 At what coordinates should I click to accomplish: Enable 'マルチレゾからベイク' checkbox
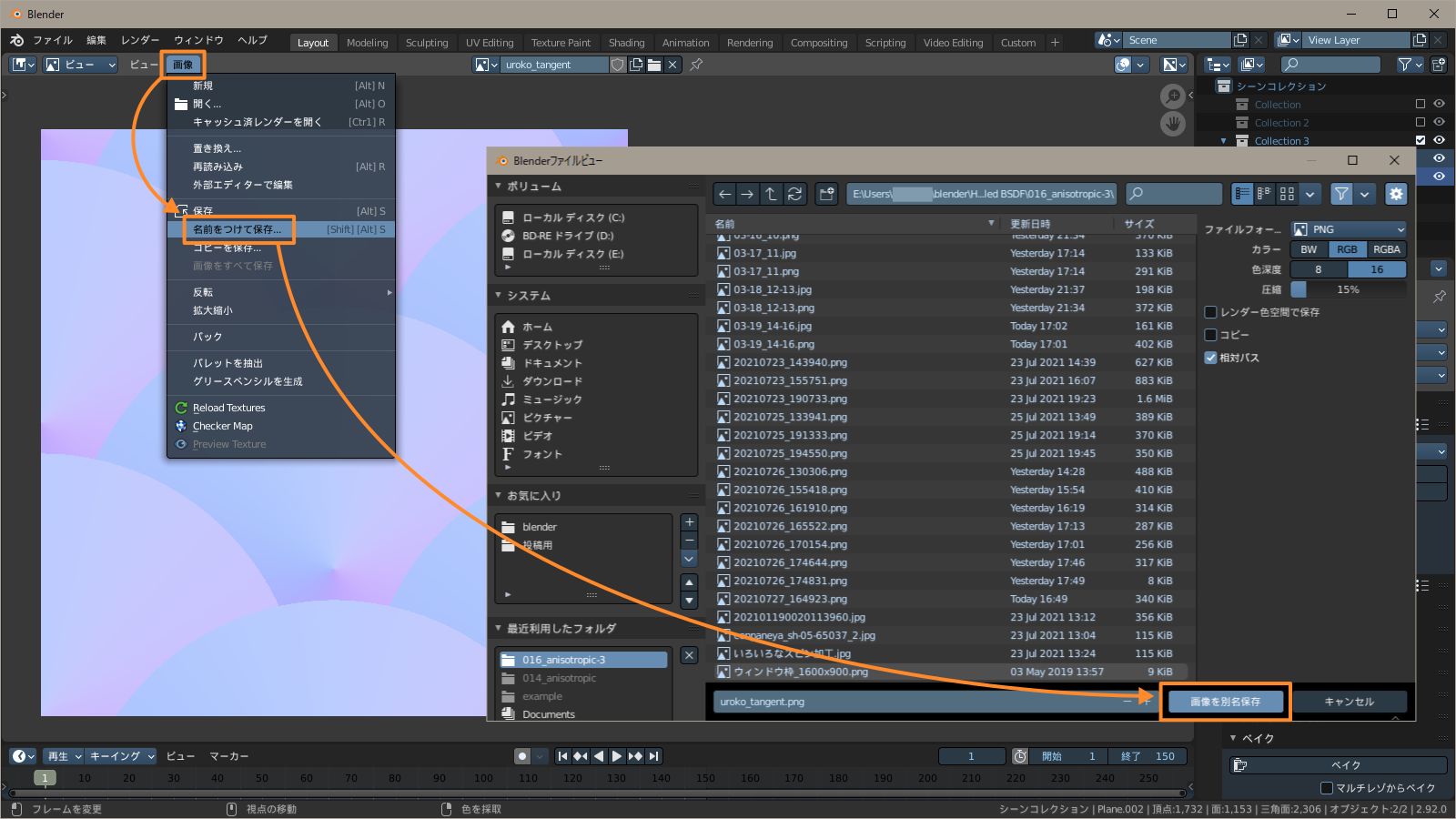click(x=1326, y=788)
